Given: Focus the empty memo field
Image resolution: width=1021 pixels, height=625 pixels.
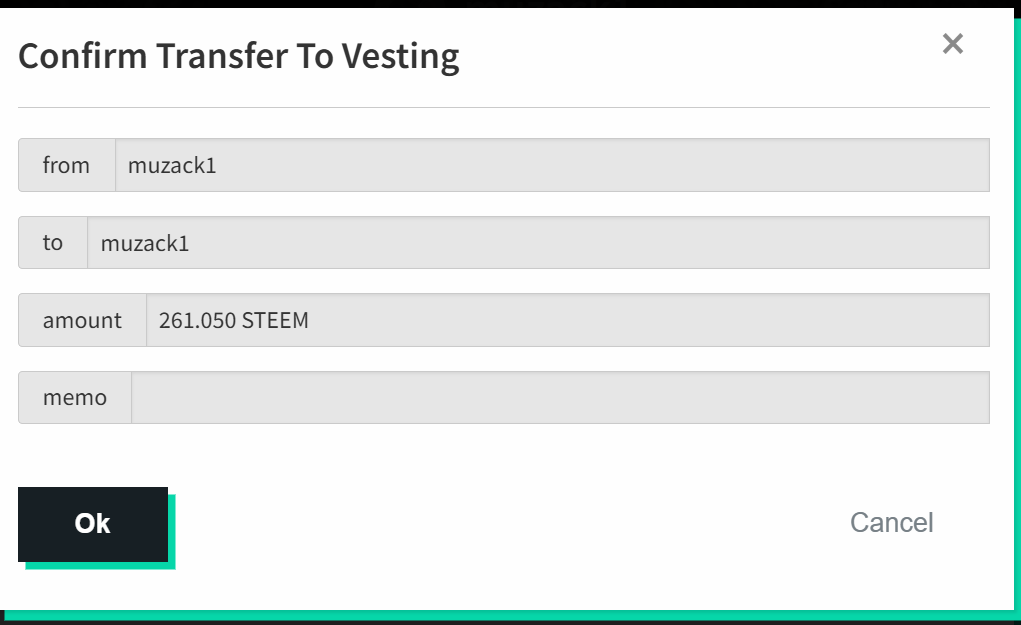Looking at the screenshot, I should tap(561, 397).
